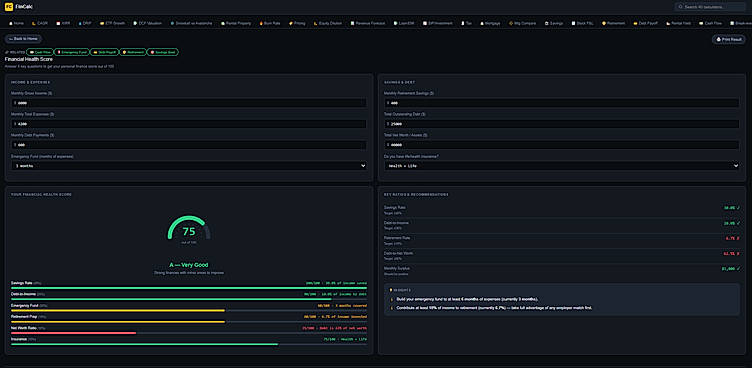The height and width of the screenshot is (368, 752).
Task: Switch to Snowball vs Avalanche calculator
Action: 192,23
